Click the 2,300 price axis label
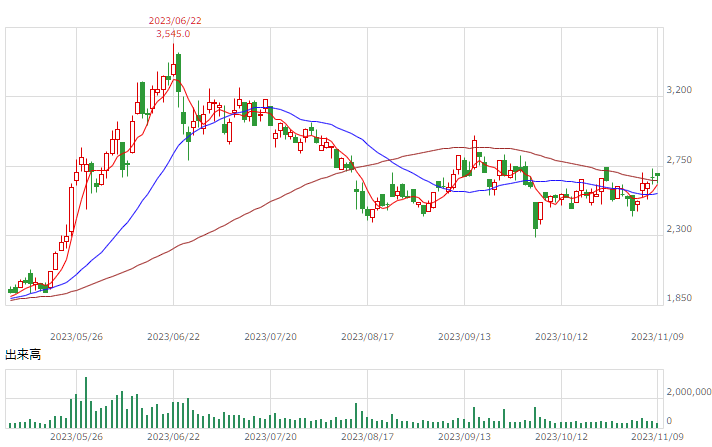Image resolution: width=712 pixels, height=447 pixels. 679,228
